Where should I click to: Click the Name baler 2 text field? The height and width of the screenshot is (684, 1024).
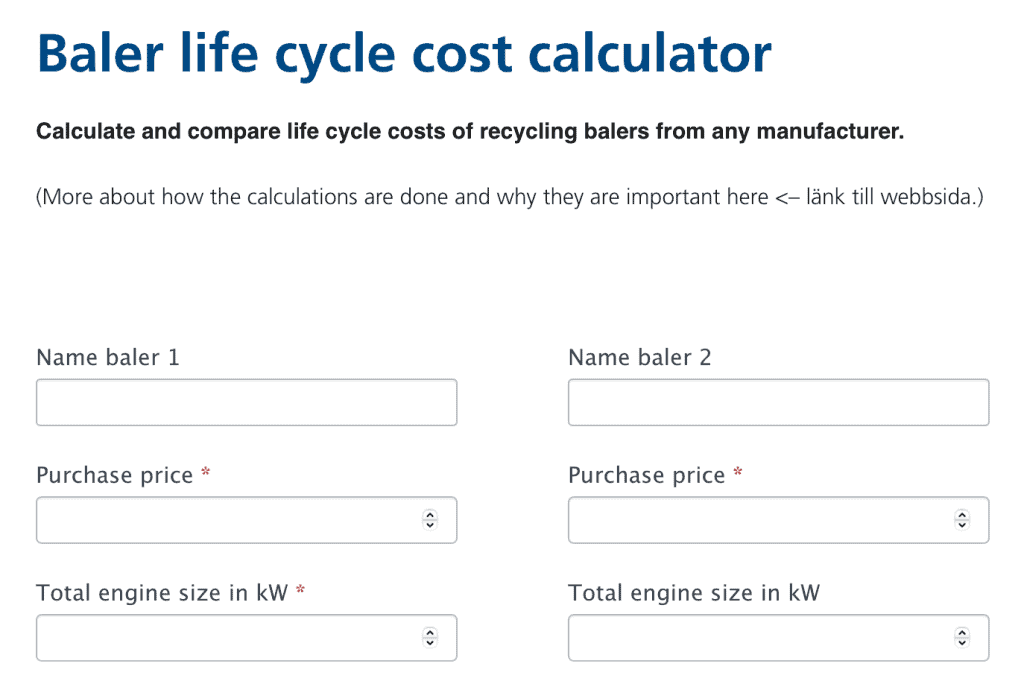[x=778, y=402]
